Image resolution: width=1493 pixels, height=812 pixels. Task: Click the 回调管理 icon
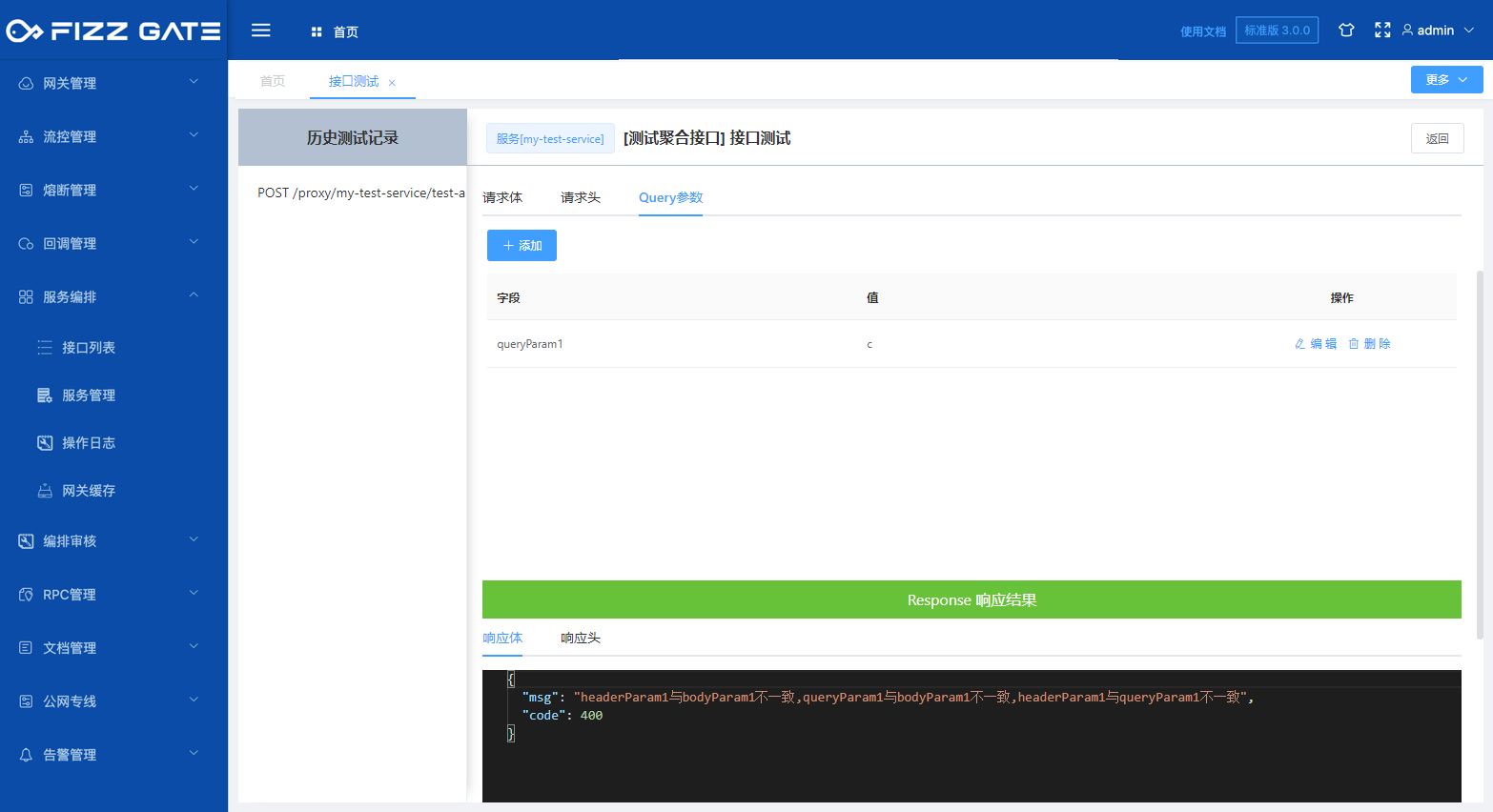click(x=26, y=244)
